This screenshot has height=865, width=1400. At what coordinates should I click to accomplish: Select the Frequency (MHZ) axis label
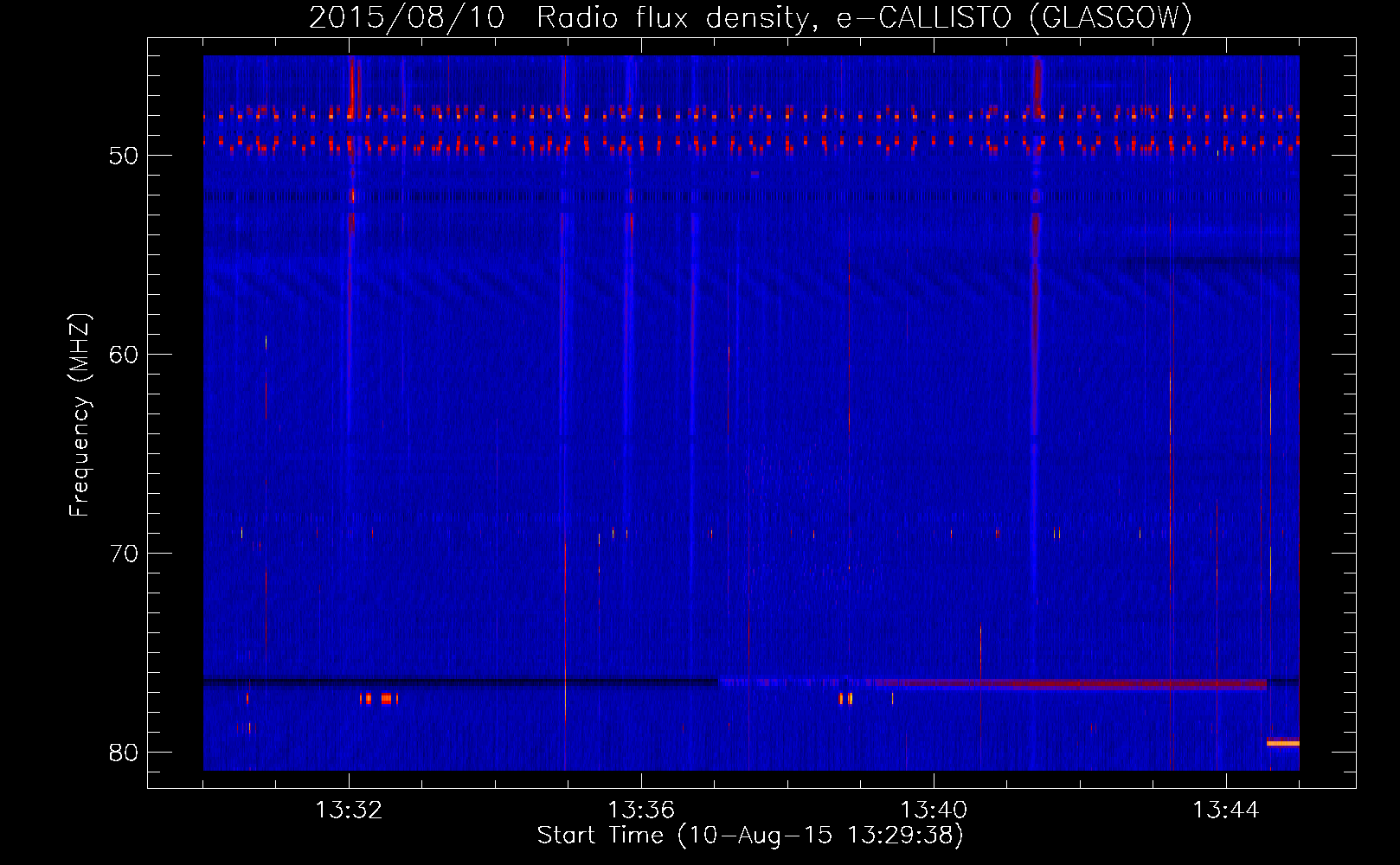coord(80,414)
